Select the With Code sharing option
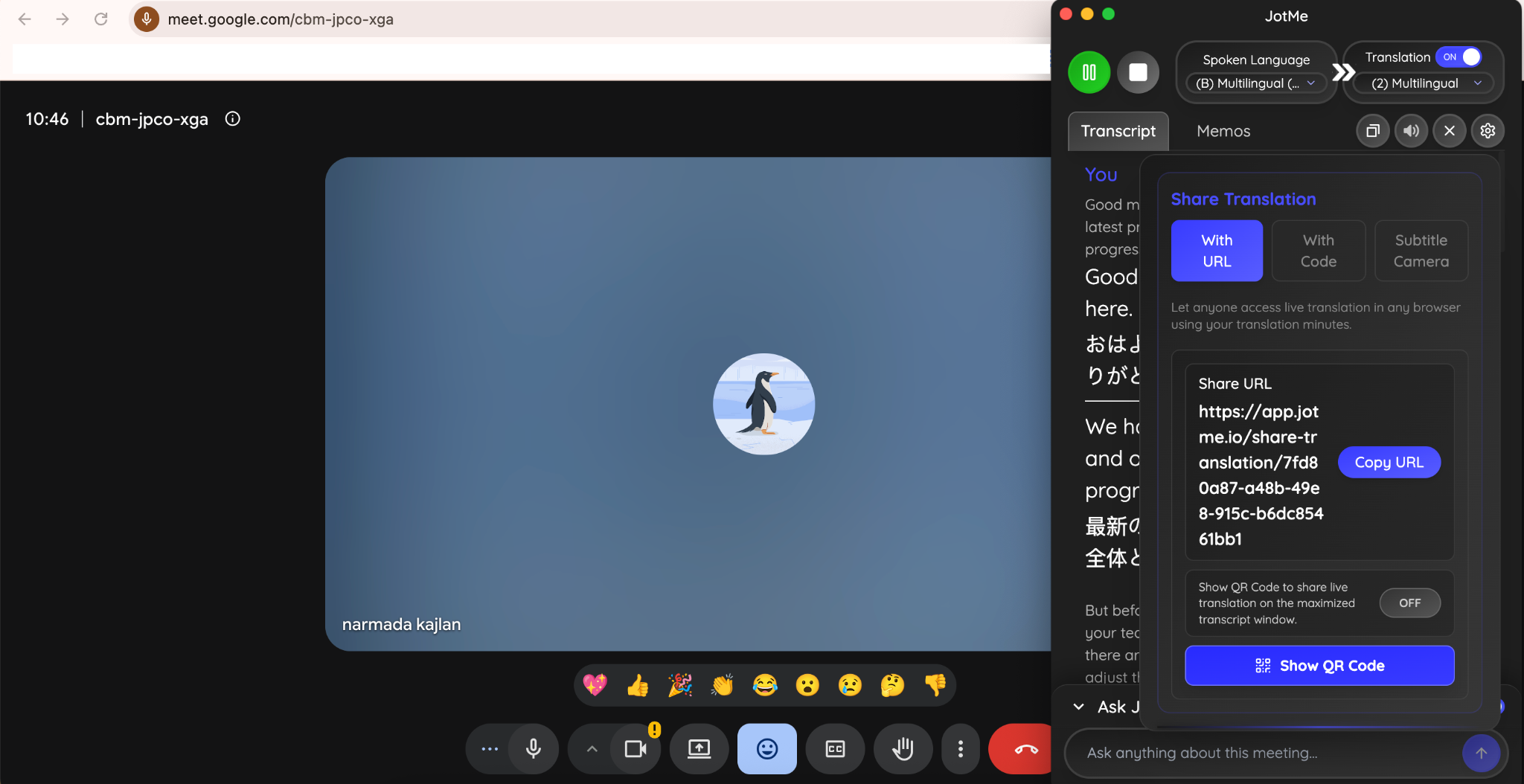1524x784 pixels. (1319, 251)
